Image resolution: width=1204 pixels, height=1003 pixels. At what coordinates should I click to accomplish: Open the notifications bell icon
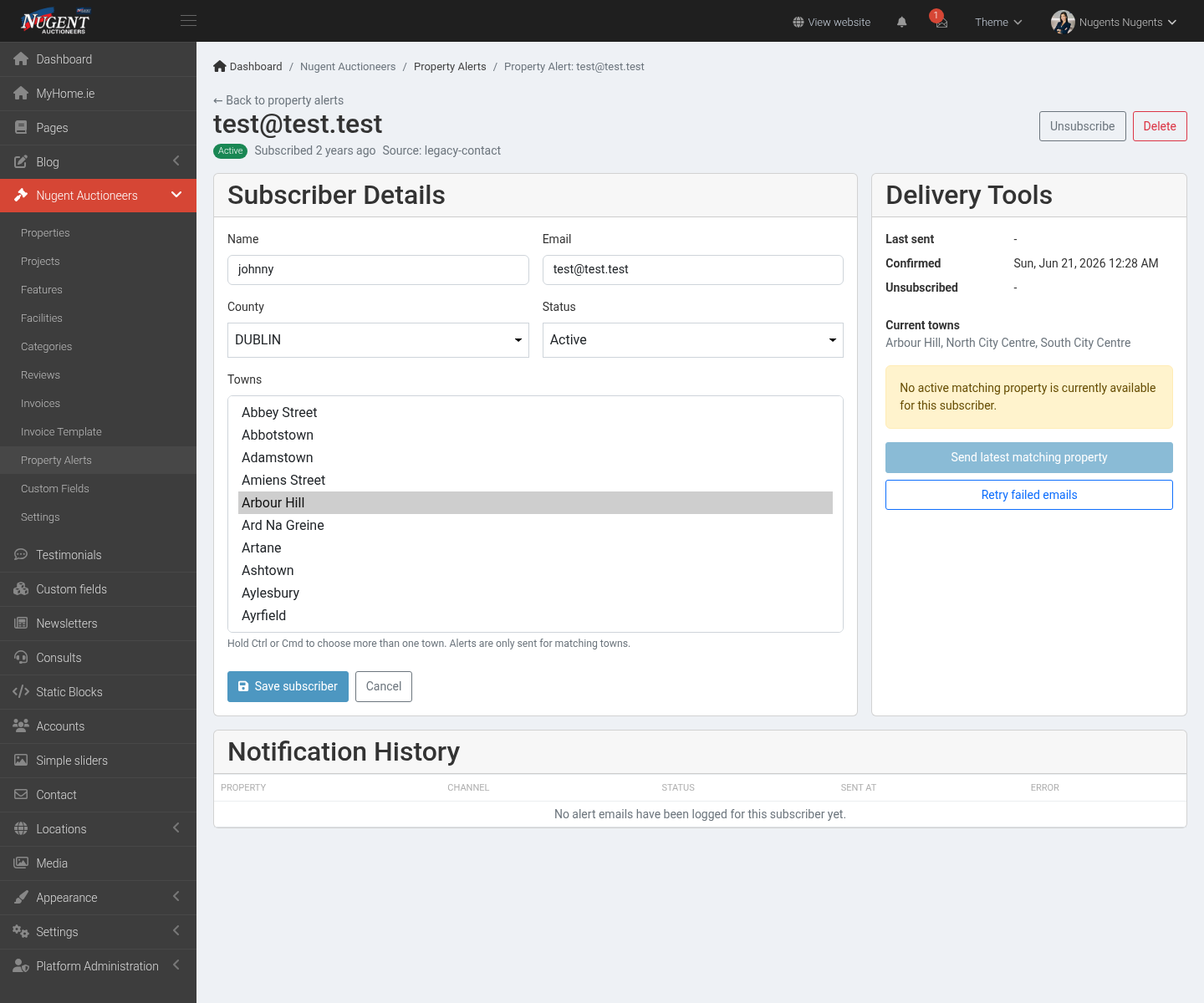[x=901, y=23]
